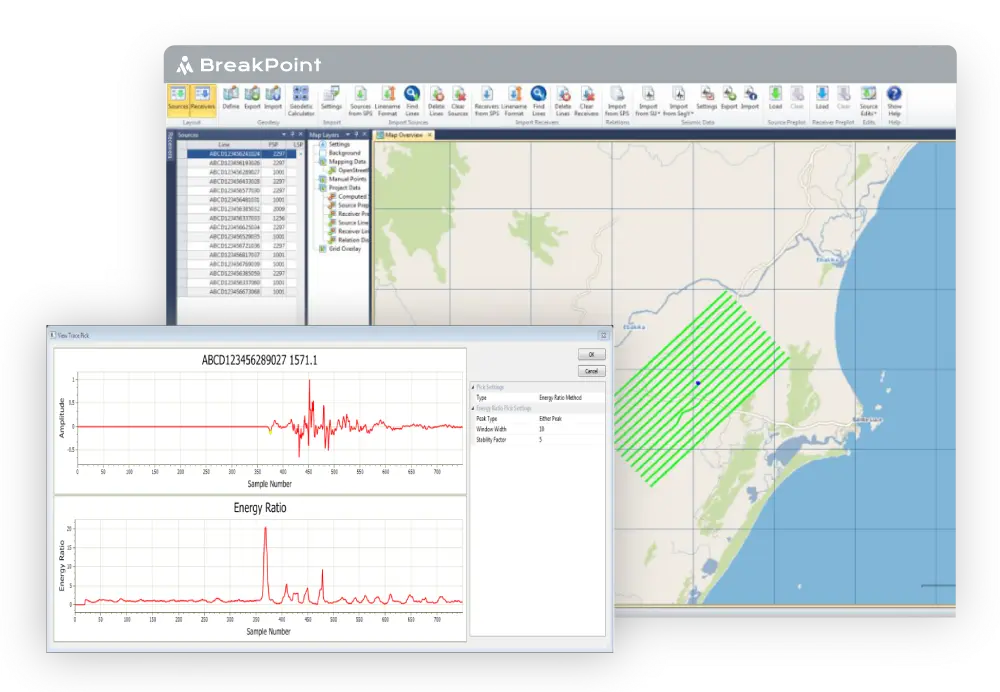Image resolution: width=1000 pixels, height=692 pixels.
Task: Open the Import group Settings
Action: (x=331, y=98)
